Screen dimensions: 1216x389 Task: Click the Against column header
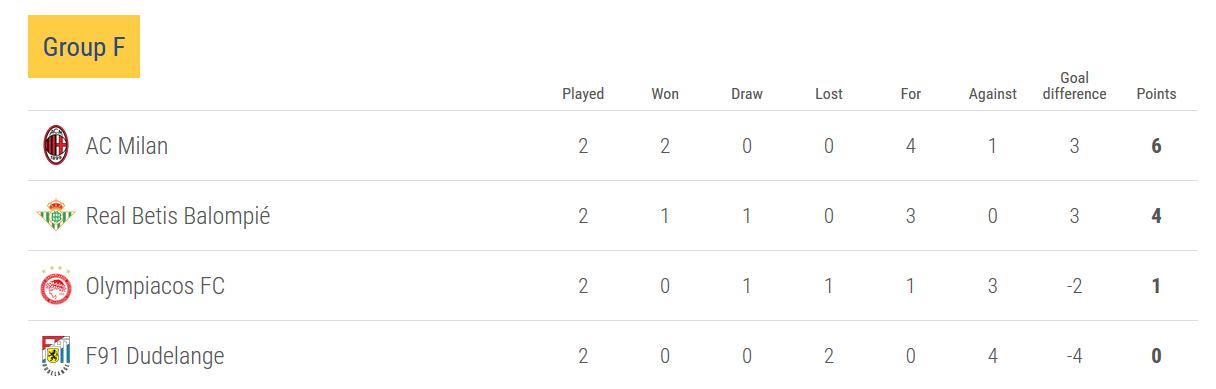click(993, 94)
